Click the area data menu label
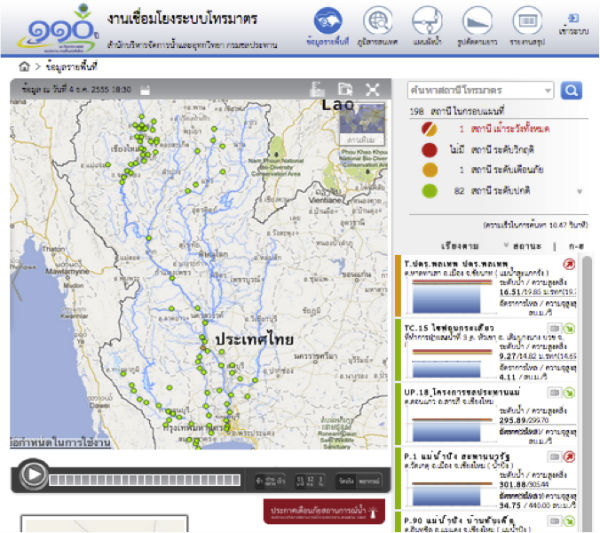Viewport: 600px width, 533px height. [328, 42]
